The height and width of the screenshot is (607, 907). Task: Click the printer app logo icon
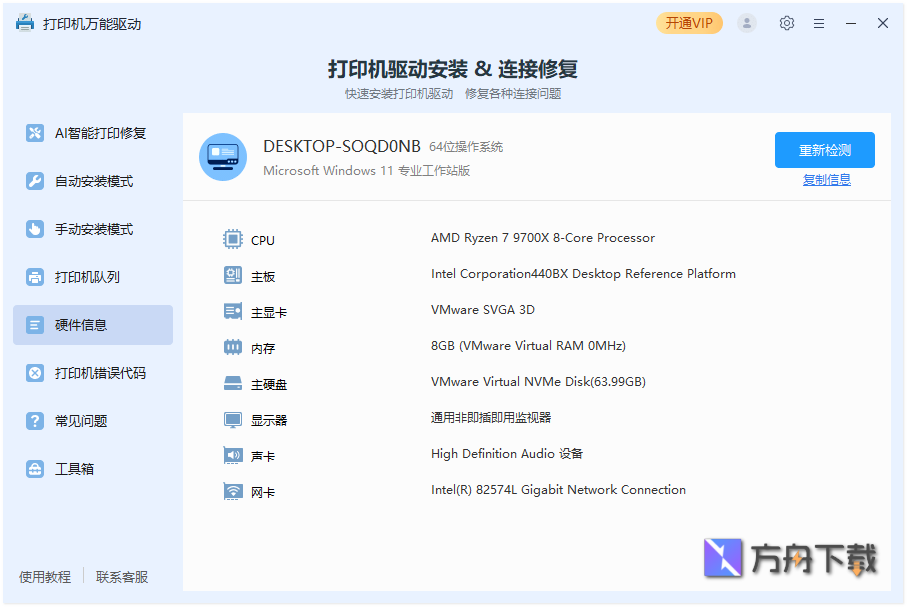(x=25, y=23)
